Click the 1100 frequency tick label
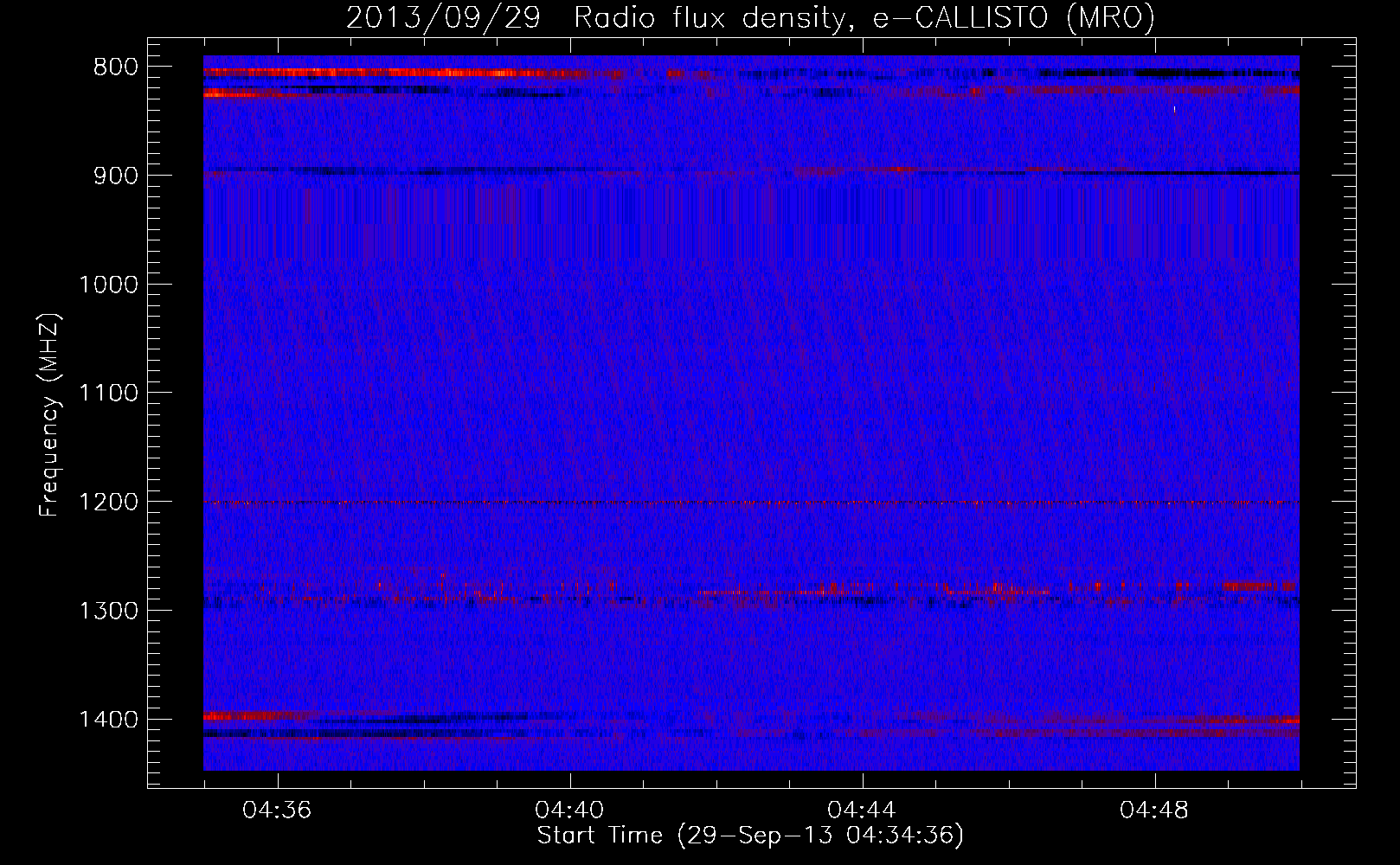This screenshot has height=865, width=1400. pyautogui.click(x=108, y=394)
